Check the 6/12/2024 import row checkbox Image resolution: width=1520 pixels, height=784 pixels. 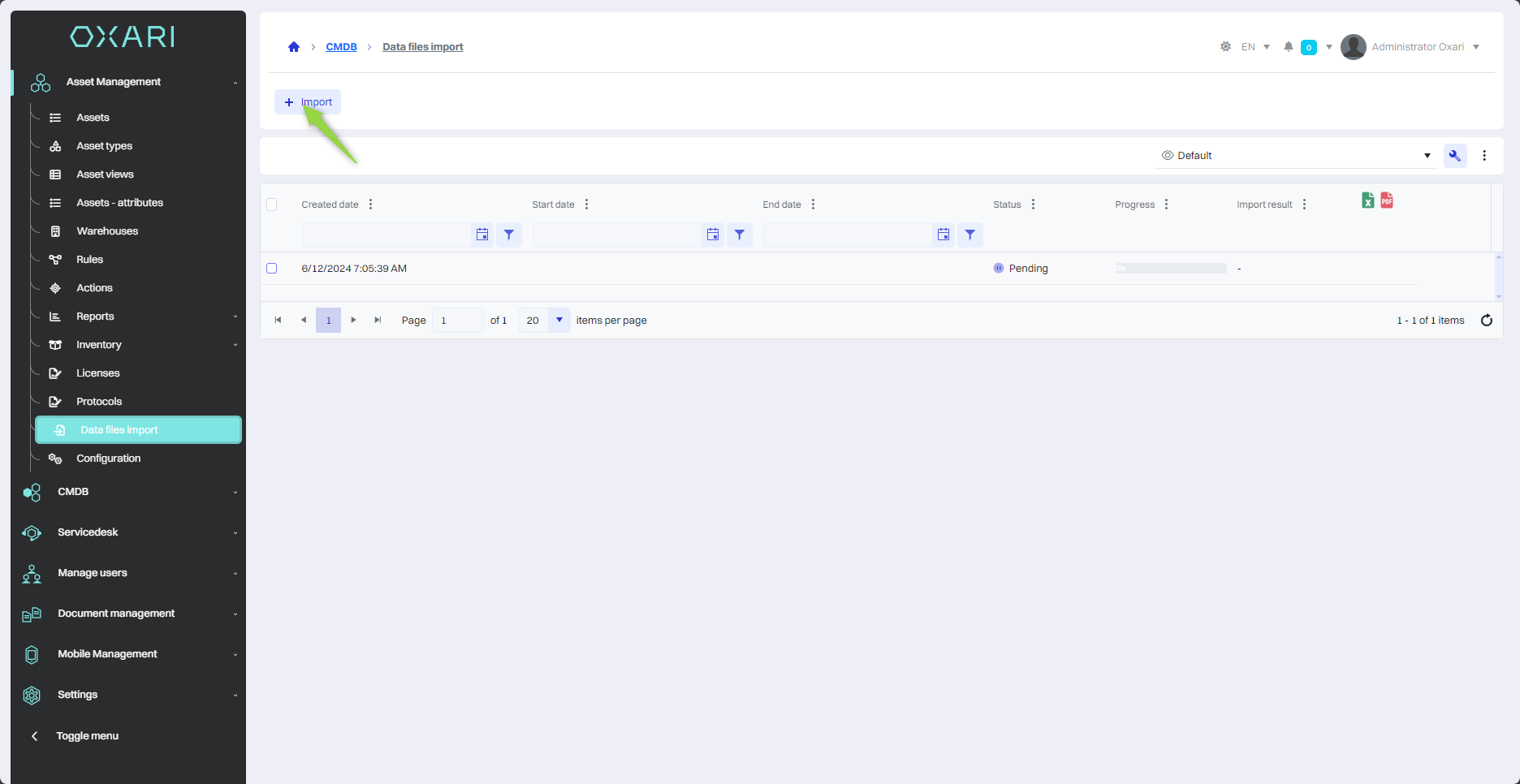pos(272,269)
